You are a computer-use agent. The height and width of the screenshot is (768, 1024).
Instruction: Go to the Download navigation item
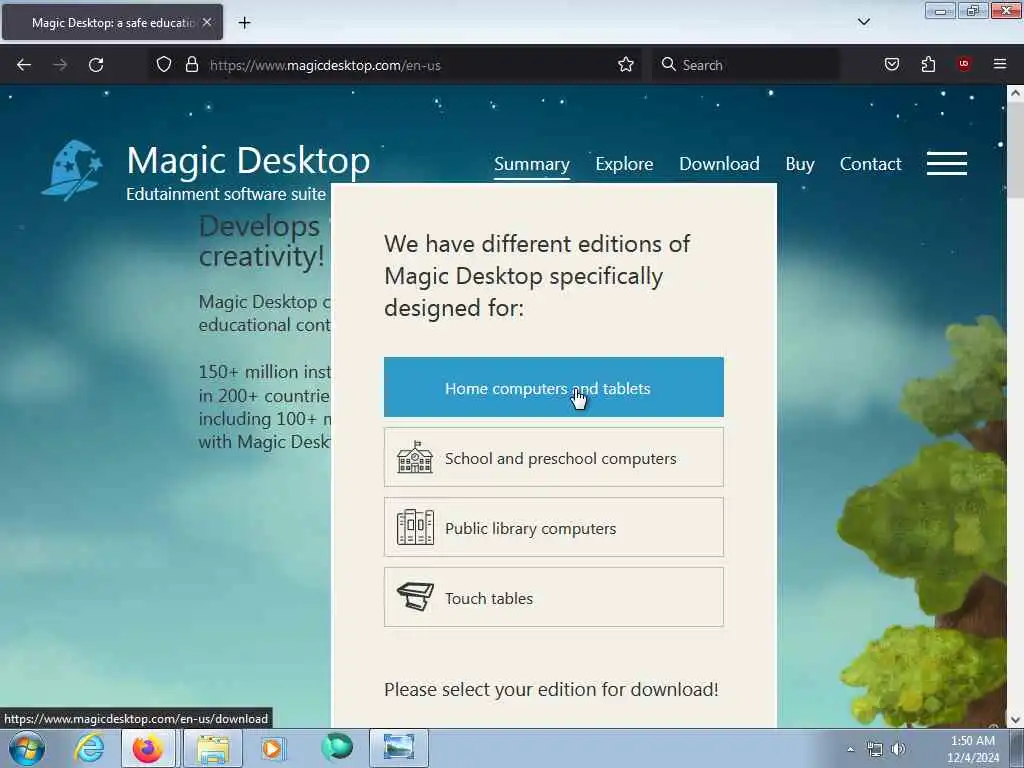(719, 164)
